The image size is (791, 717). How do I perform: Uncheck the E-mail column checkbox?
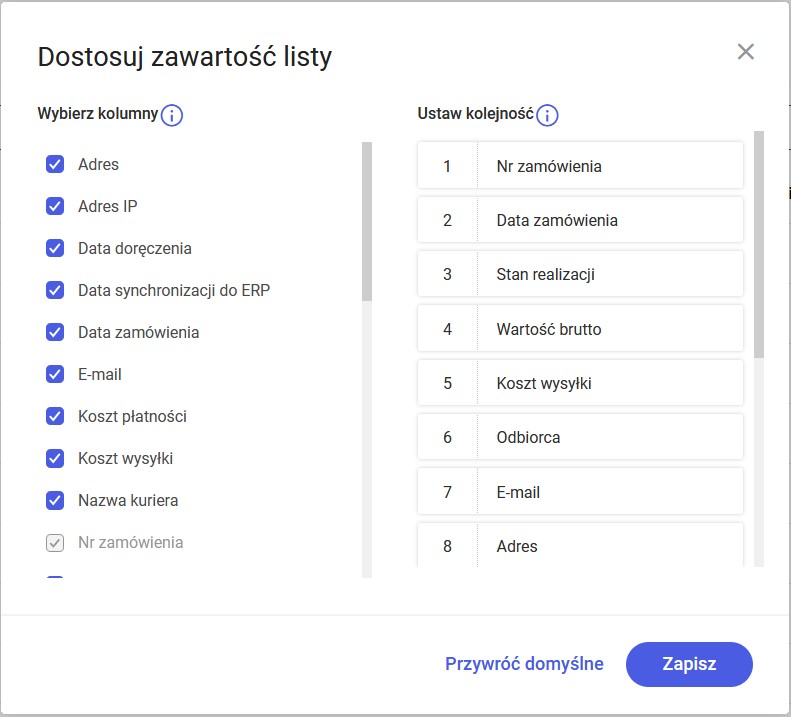pos(55,374)
